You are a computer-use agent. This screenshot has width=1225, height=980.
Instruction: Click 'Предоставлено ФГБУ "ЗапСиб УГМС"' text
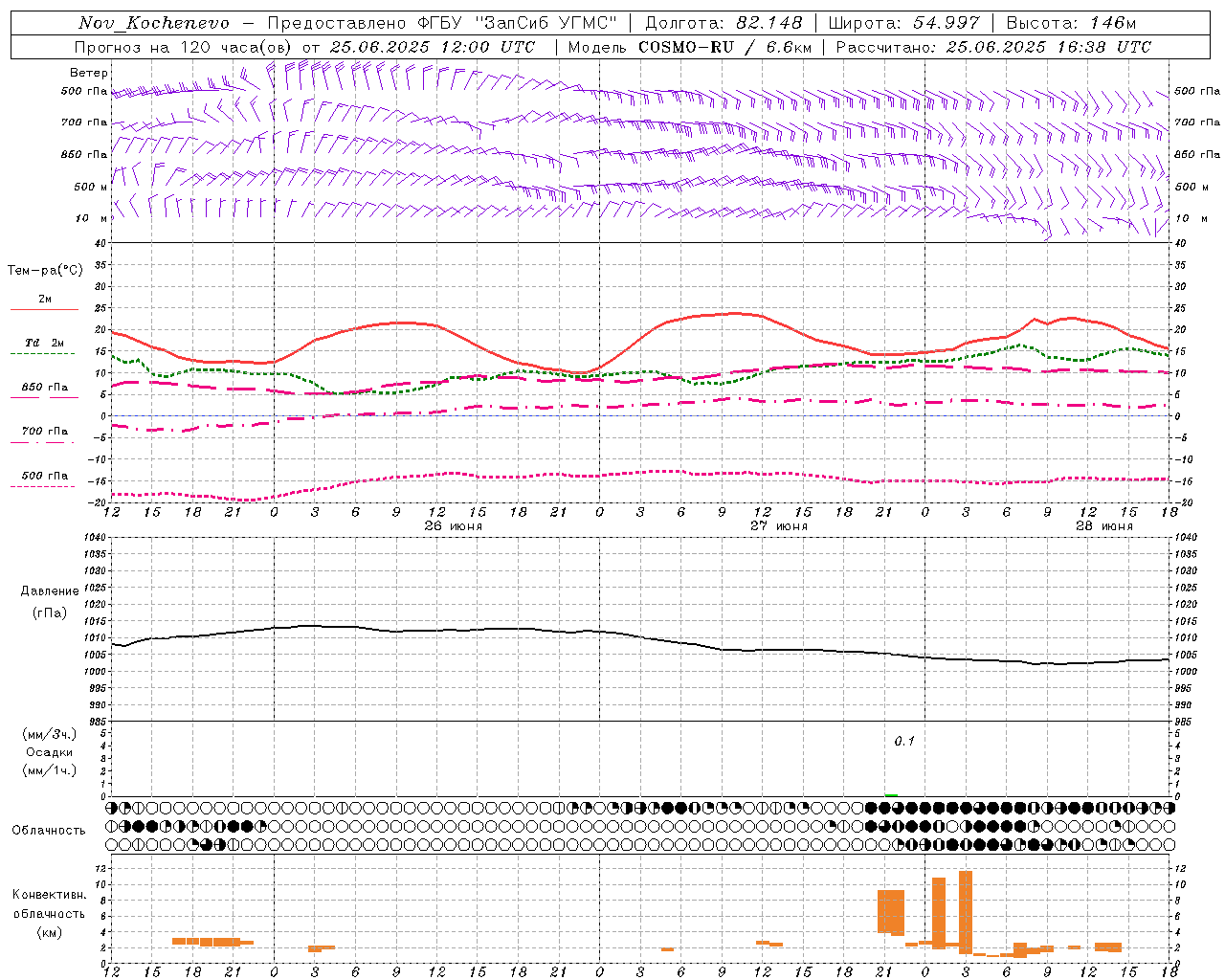click(442, 23)
